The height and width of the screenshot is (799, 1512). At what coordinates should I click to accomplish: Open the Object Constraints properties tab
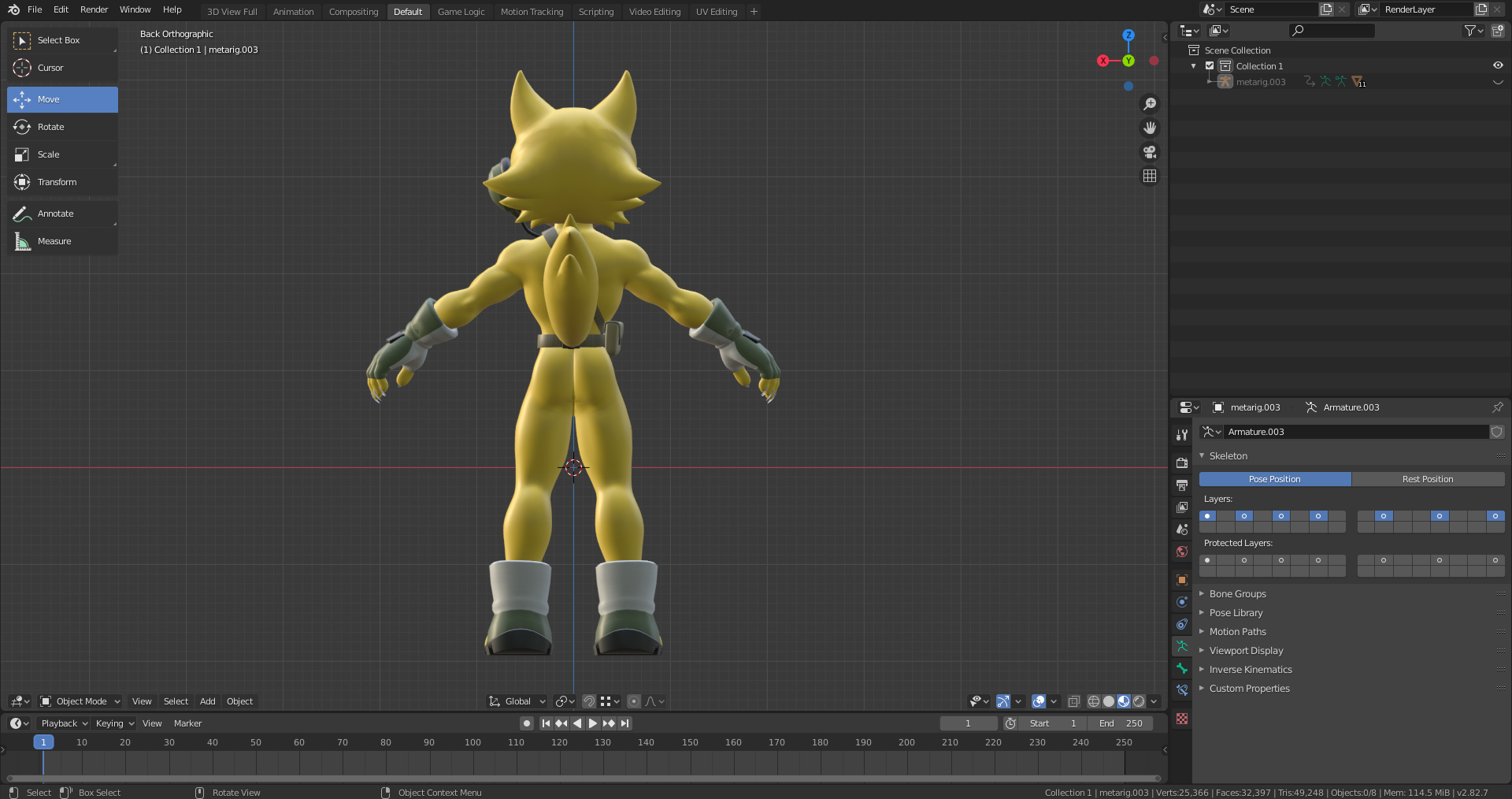[1181, 624]
